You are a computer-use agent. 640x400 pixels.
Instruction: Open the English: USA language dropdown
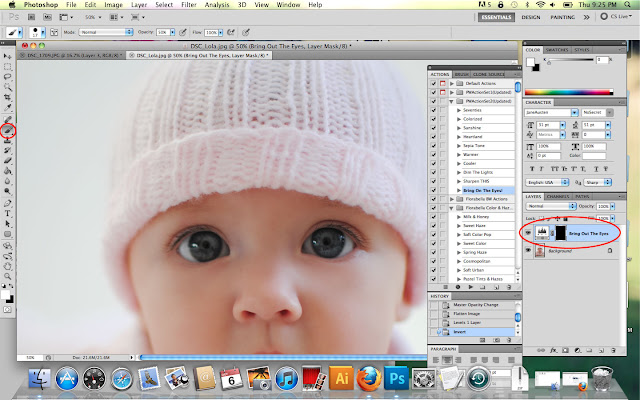pos(547,182)
